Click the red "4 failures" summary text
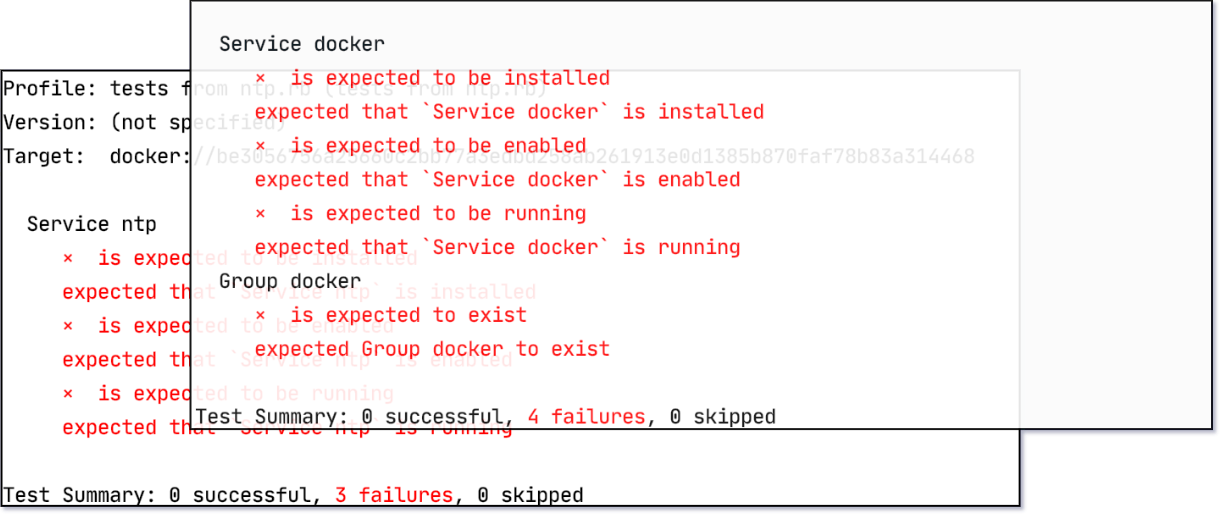1224x519 pixels. [586, 417]
